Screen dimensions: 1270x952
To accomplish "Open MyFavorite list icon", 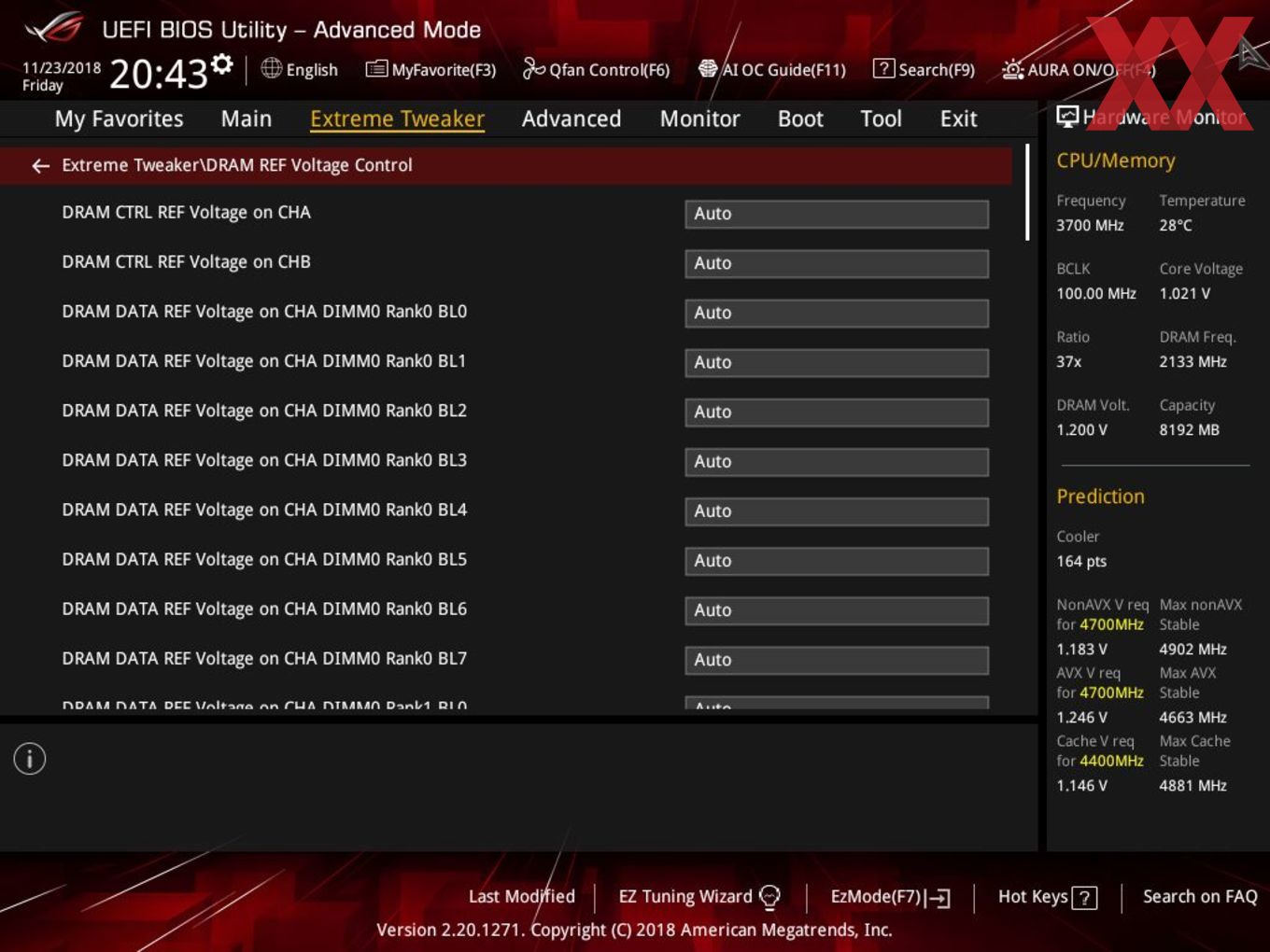I will pos(376,69).
